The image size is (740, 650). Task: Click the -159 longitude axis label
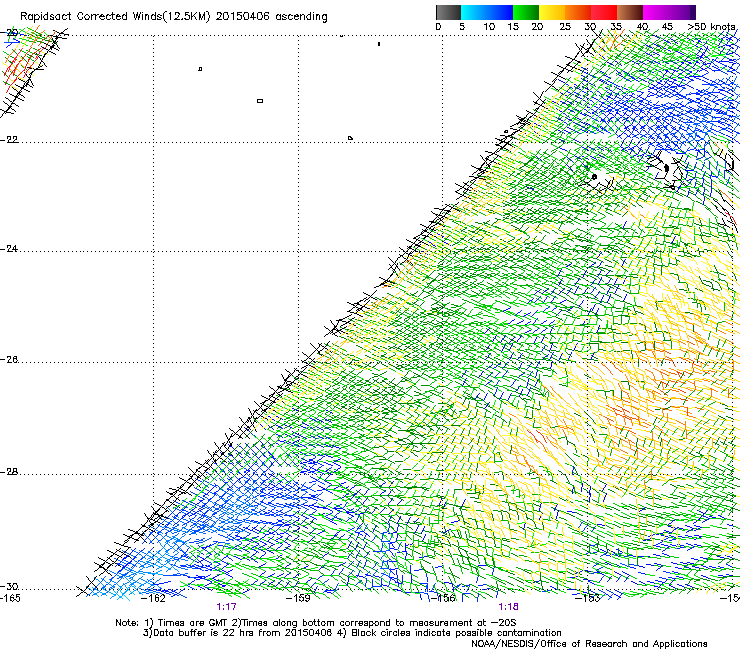pyautogui.click(x=299, y=598)
